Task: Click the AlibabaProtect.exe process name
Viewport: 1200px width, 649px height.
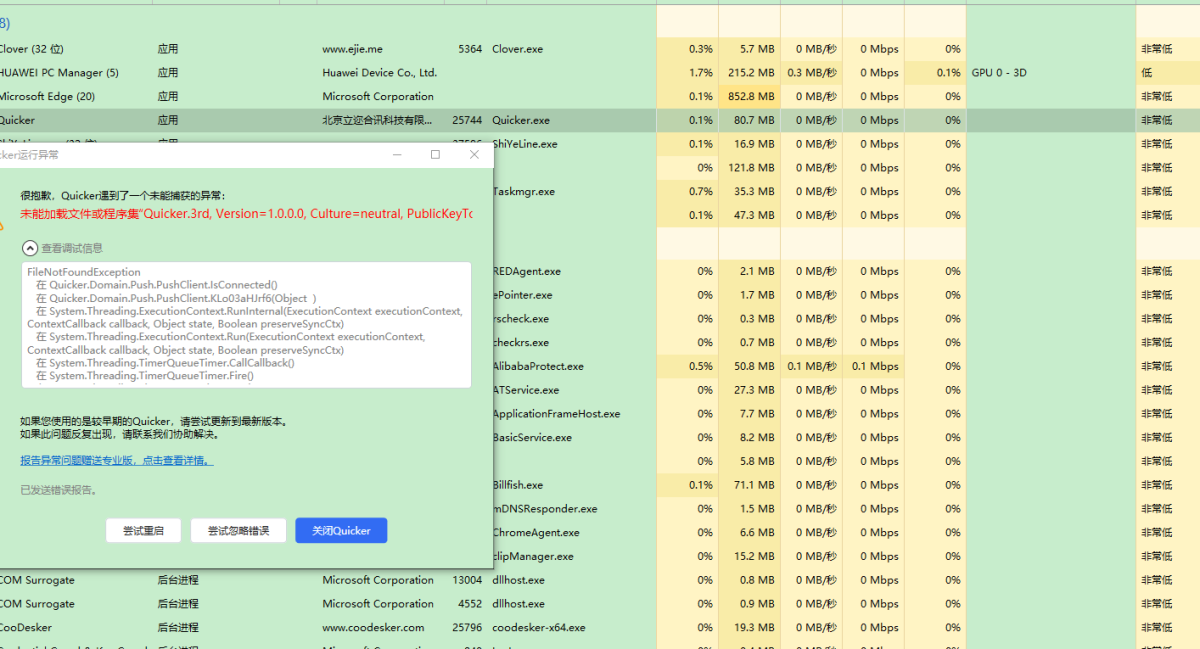Action: pos(538,366)
